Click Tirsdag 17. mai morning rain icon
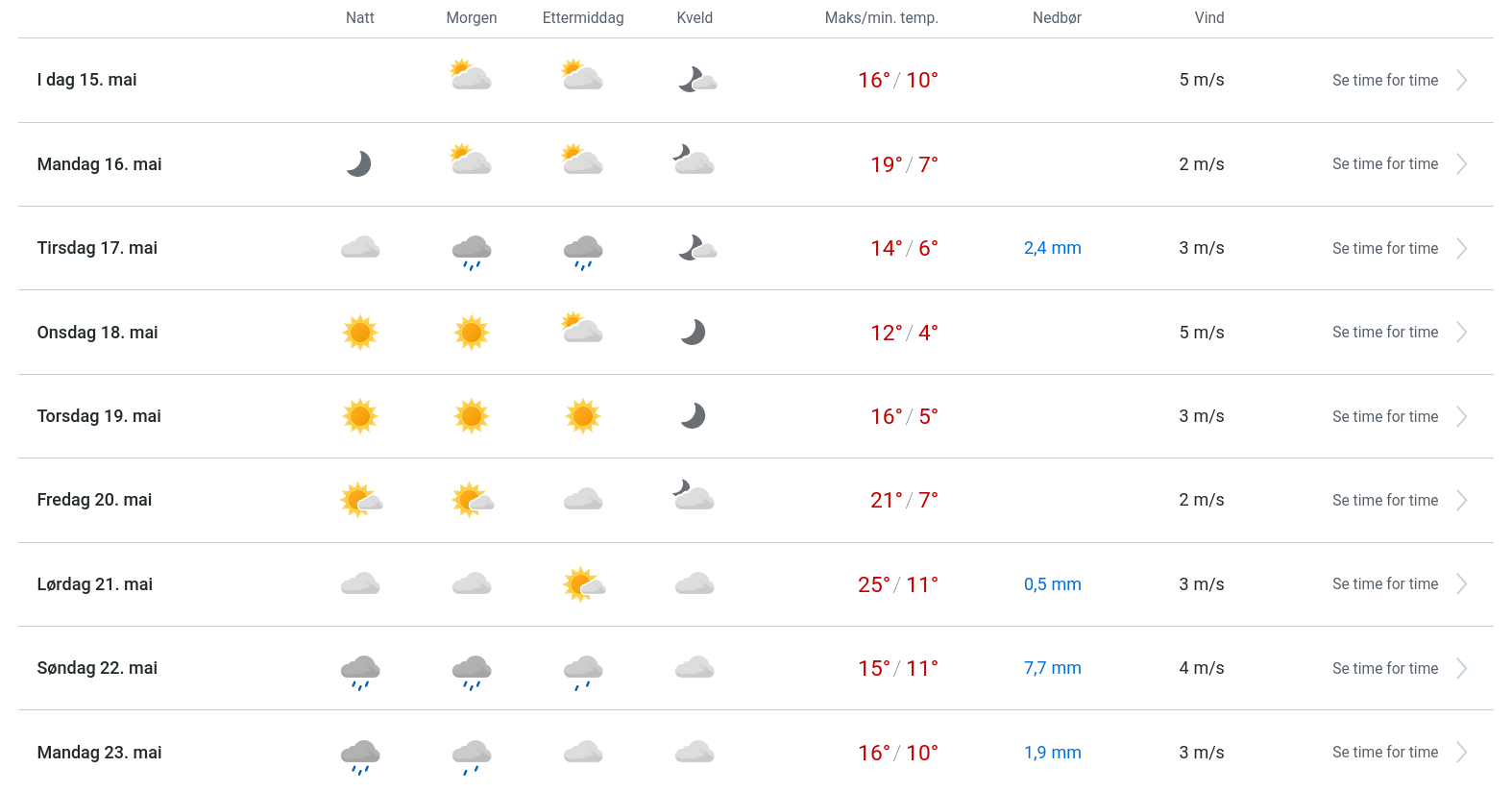 [x=472, y=251]
